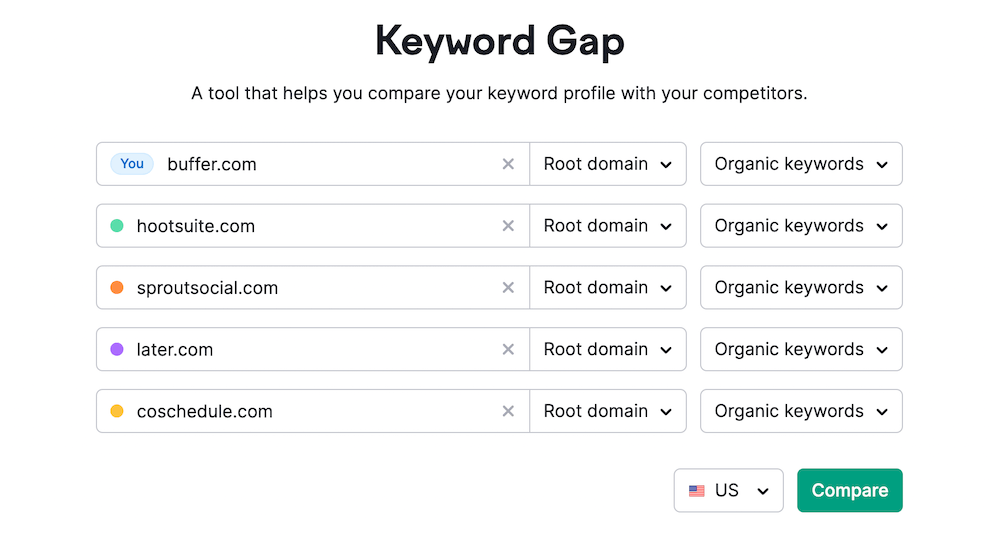This screenshot has height=534, width=1000.
Task: Open Root domain dropdown for hootsuite.com
Action: [x=608, y=226]
